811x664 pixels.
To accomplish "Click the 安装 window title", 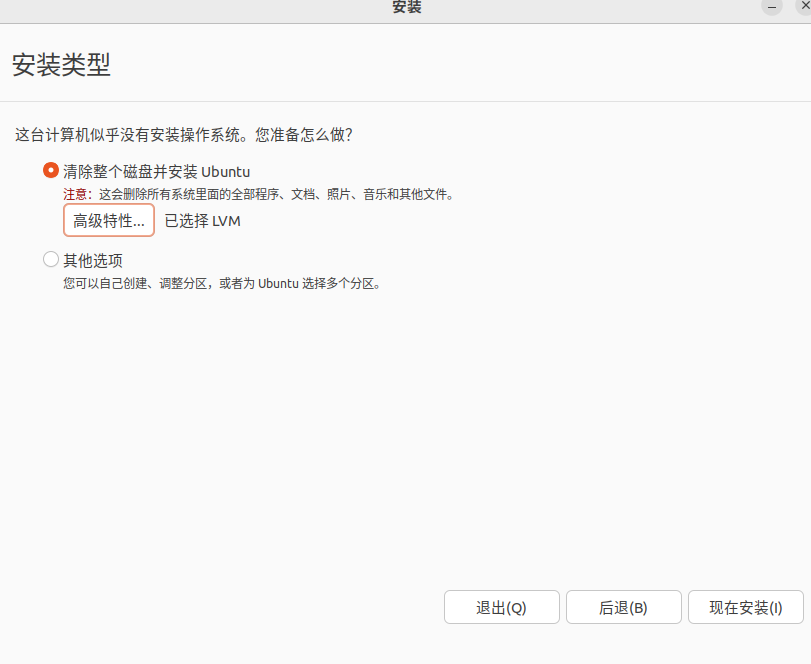I will click(407, 7).
